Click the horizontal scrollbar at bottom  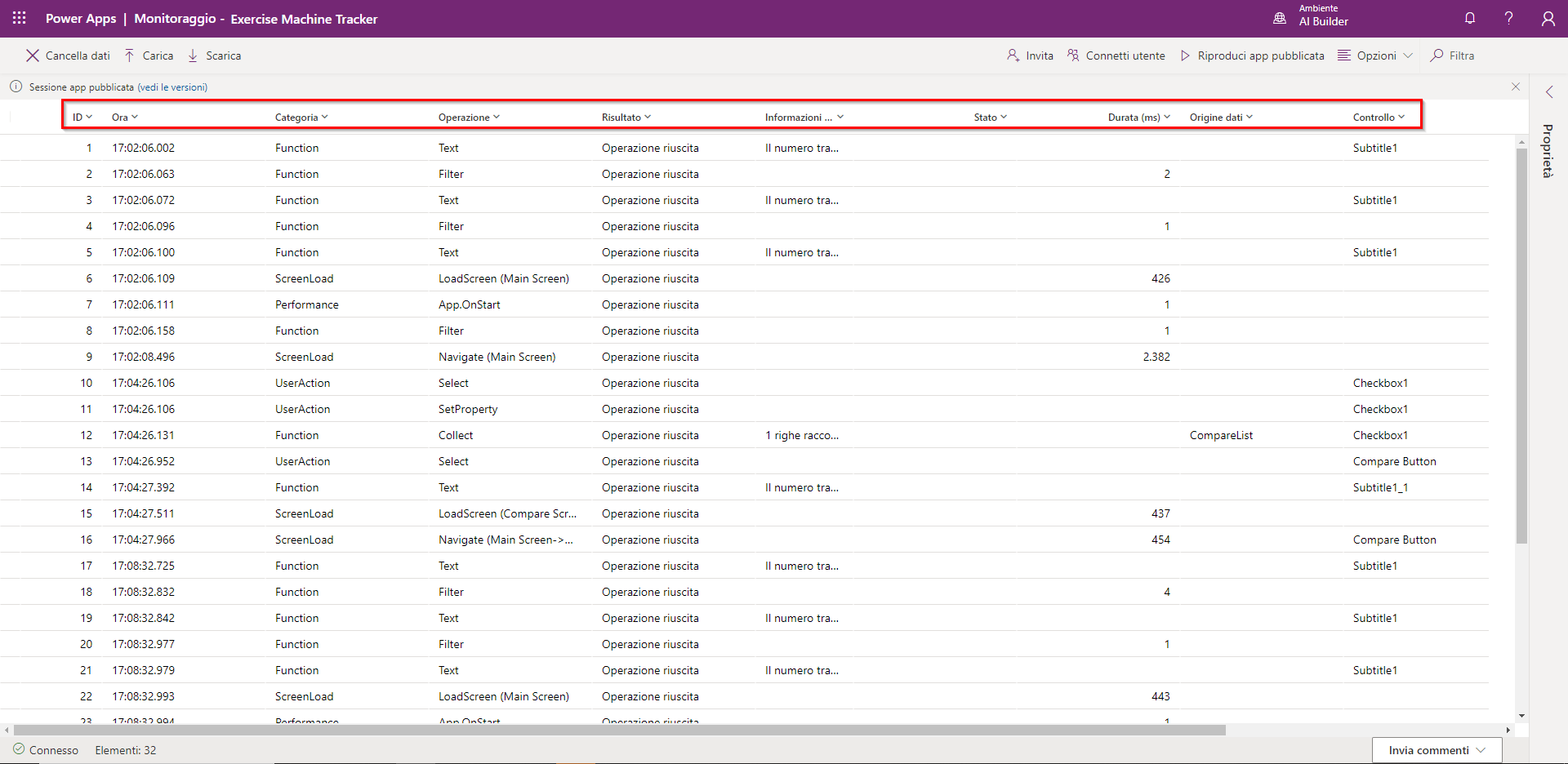(x=619, y=730)
